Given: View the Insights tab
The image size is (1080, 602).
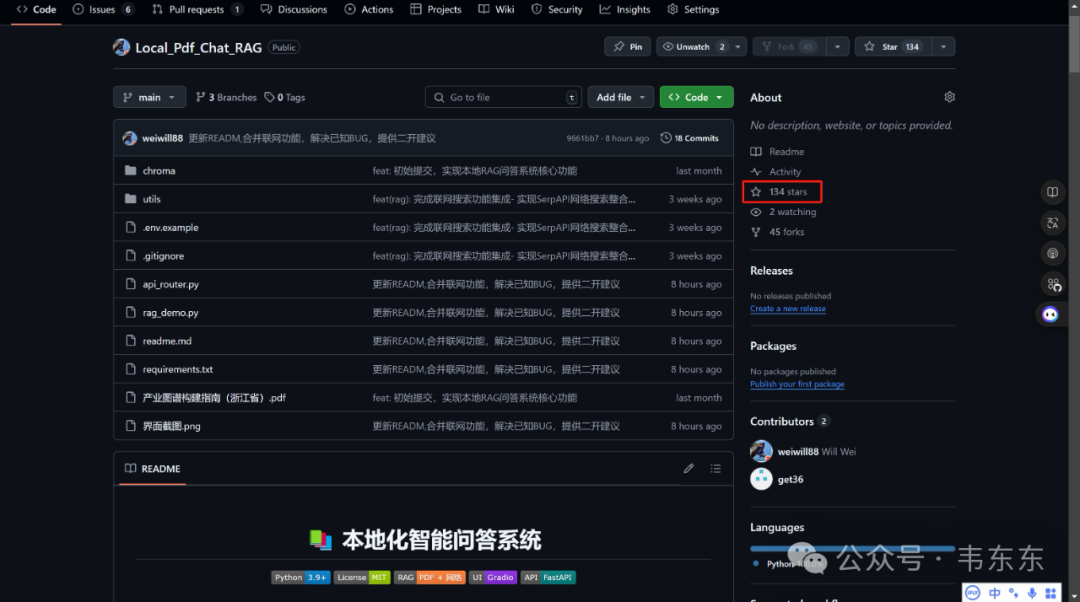Looking at the screenshot, I should click(625, 10).
